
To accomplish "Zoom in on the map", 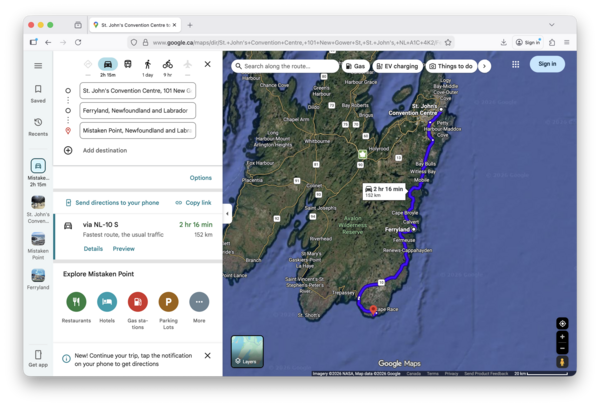I will click(x=562, y=337).
